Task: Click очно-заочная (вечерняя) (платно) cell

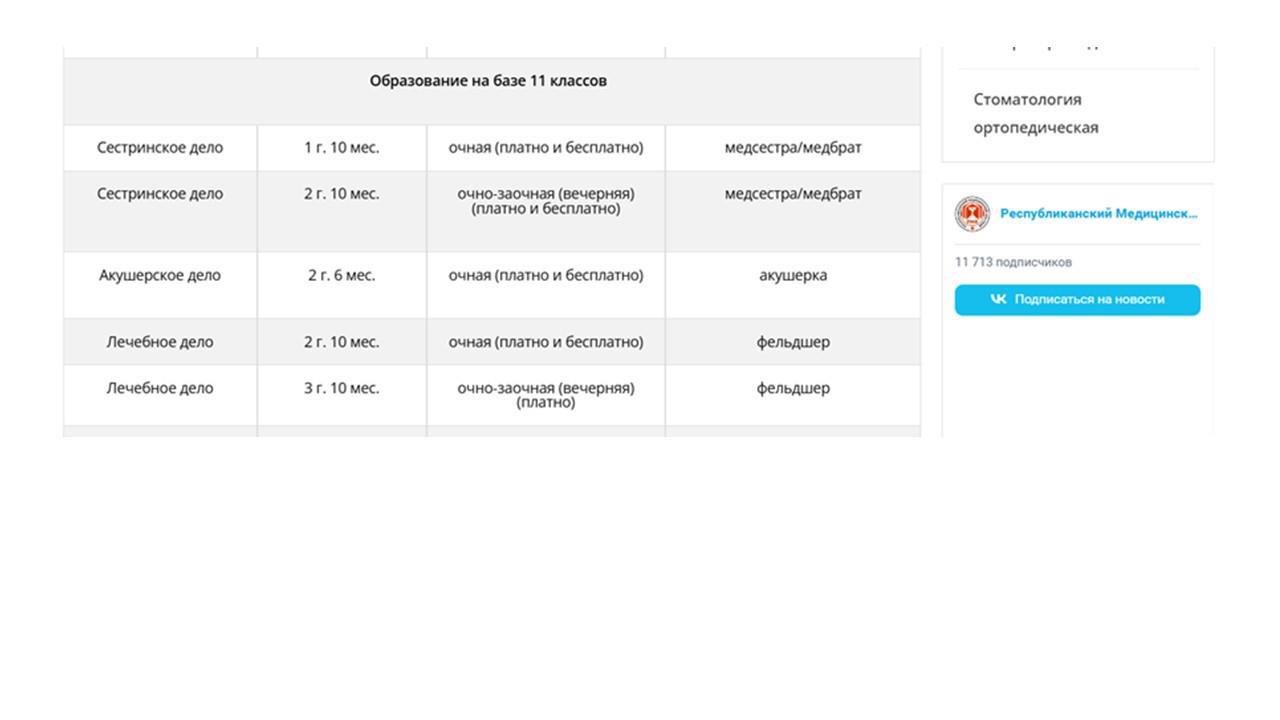Action: (x=545, y=395)
